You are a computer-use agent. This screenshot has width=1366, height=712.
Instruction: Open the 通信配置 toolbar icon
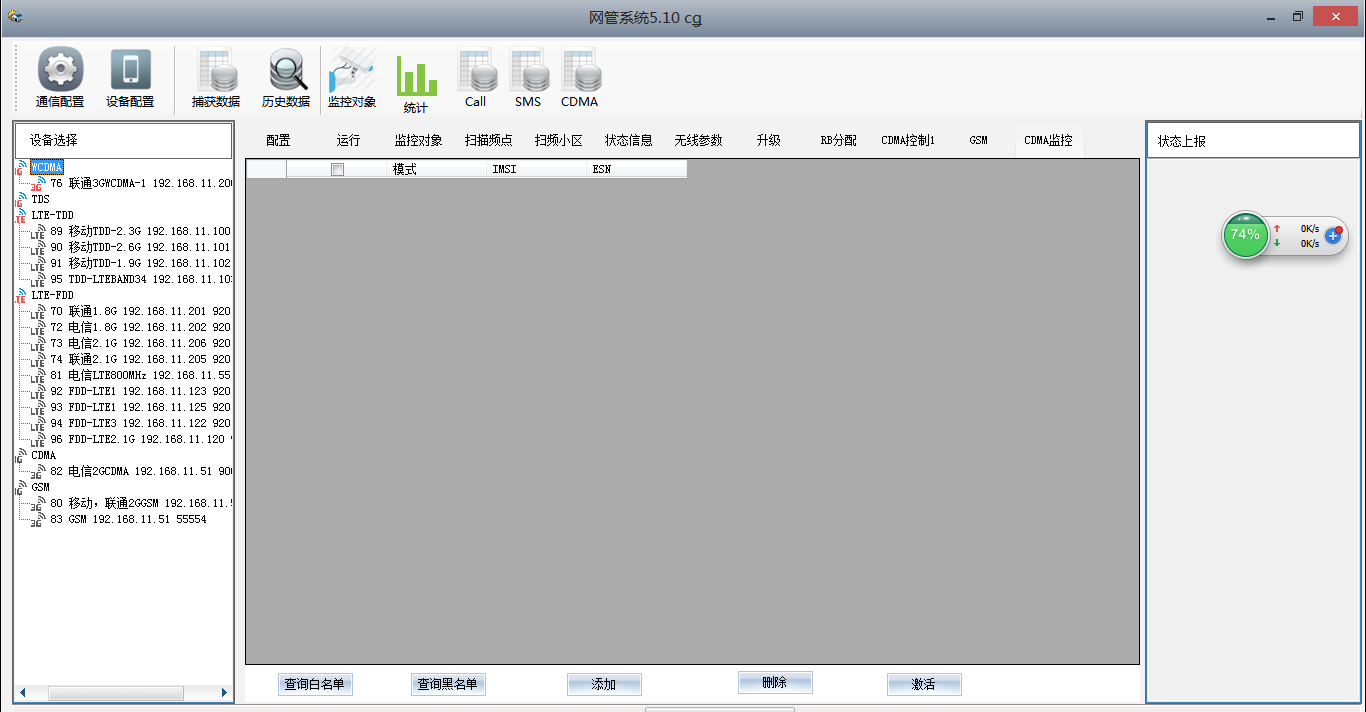click(x=59, y=77)
